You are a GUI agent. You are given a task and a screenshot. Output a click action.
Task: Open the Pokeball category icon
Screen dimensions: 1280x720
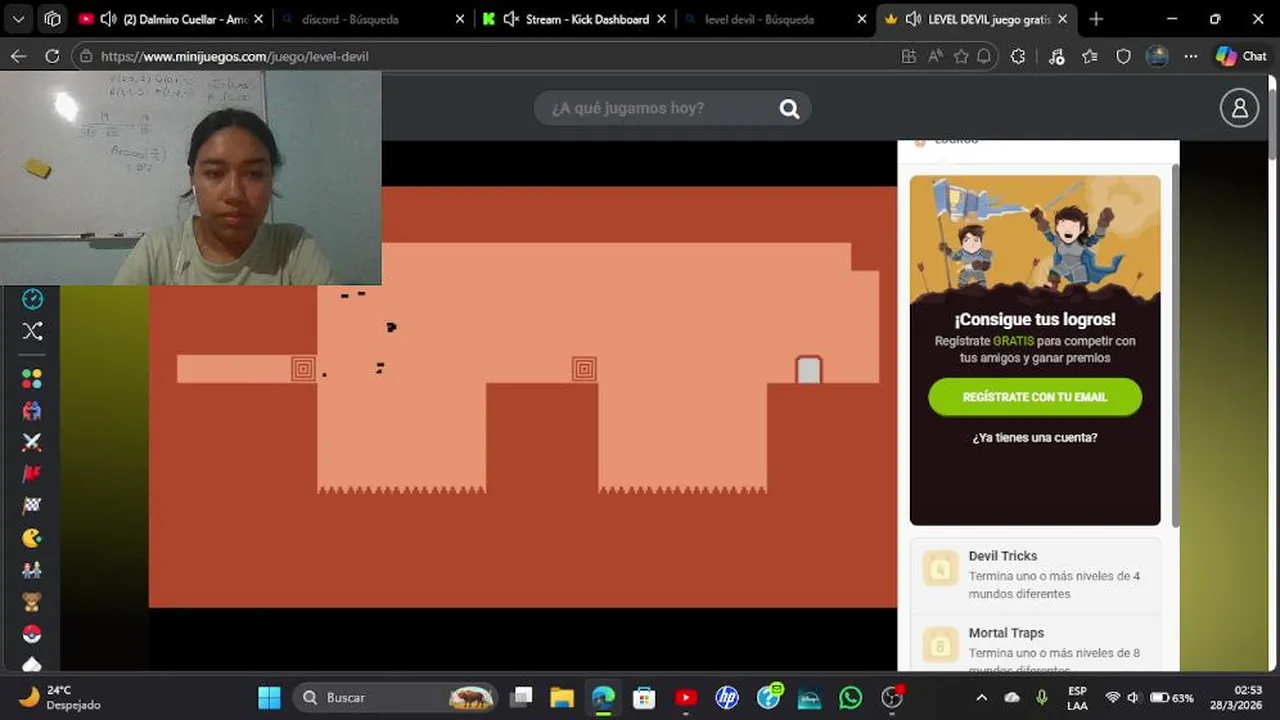32,634
